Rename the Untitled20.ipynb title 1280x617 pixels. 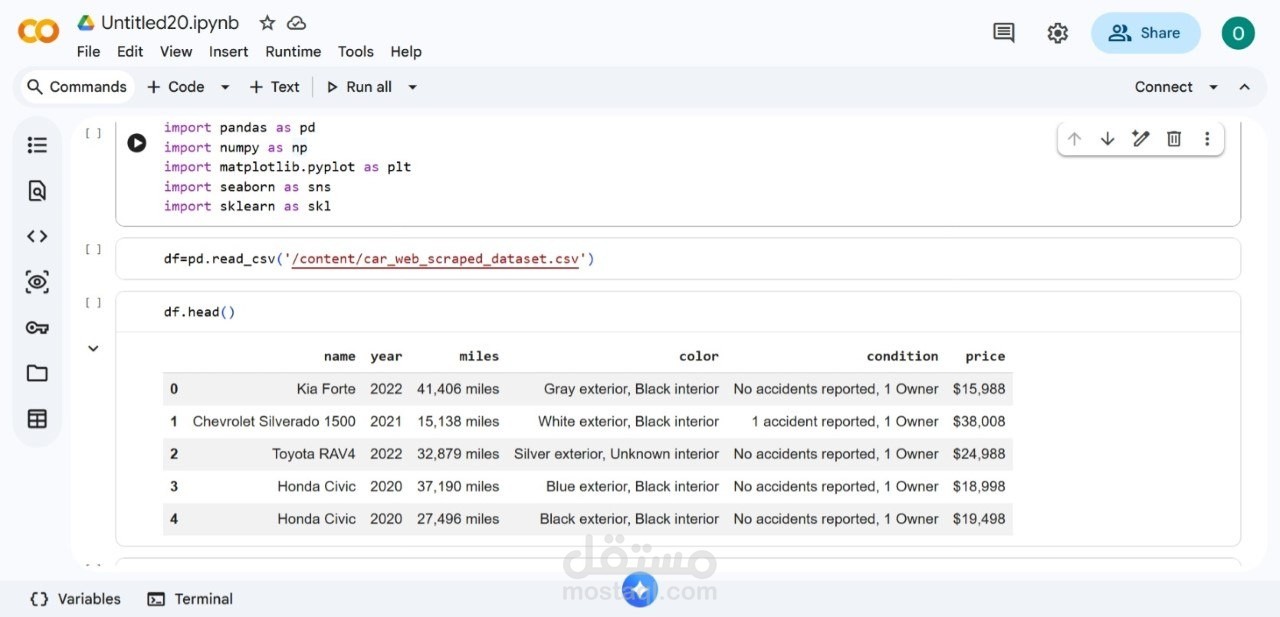(170, 23)
